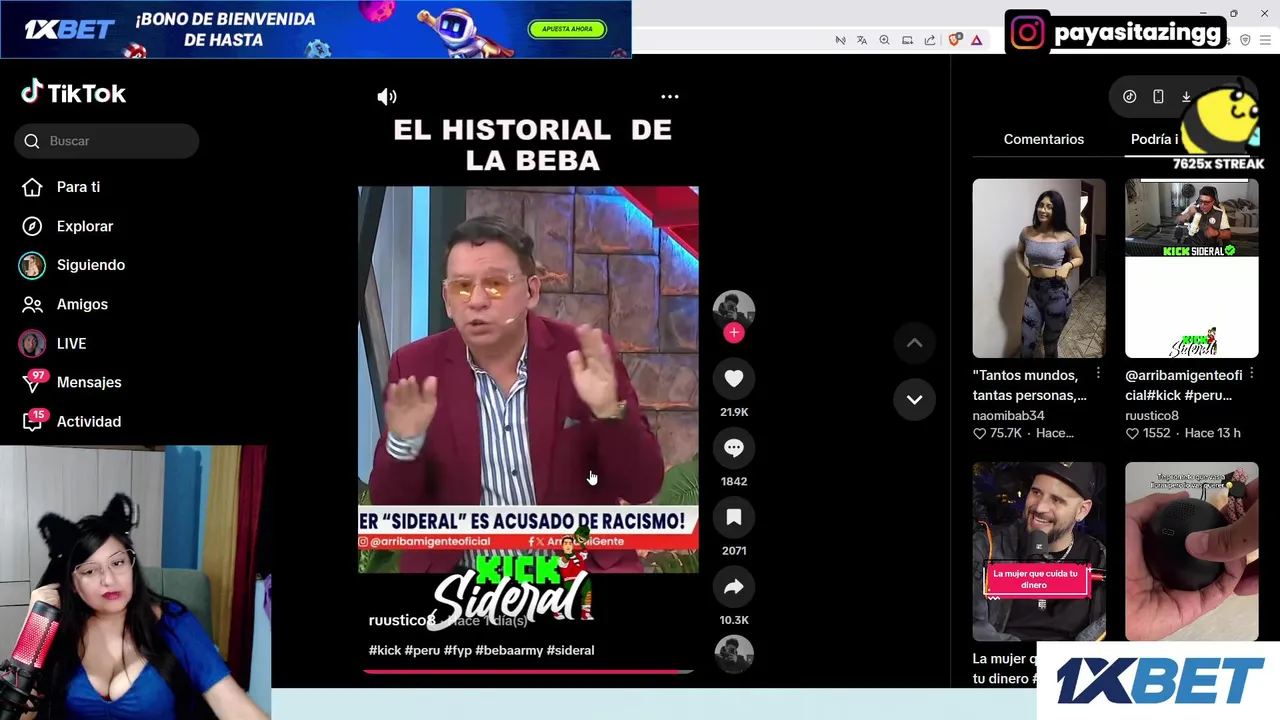
Task: Open the video's three-dot options menu
Action: click(x=670, y=97)
